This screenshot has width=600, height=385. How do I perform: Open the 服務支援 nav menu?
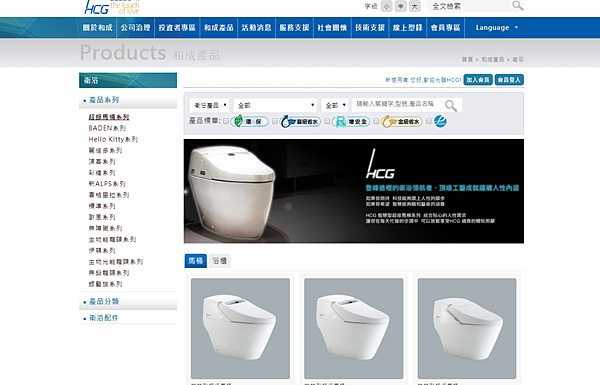pyautogui.click(x=294, y=28)
